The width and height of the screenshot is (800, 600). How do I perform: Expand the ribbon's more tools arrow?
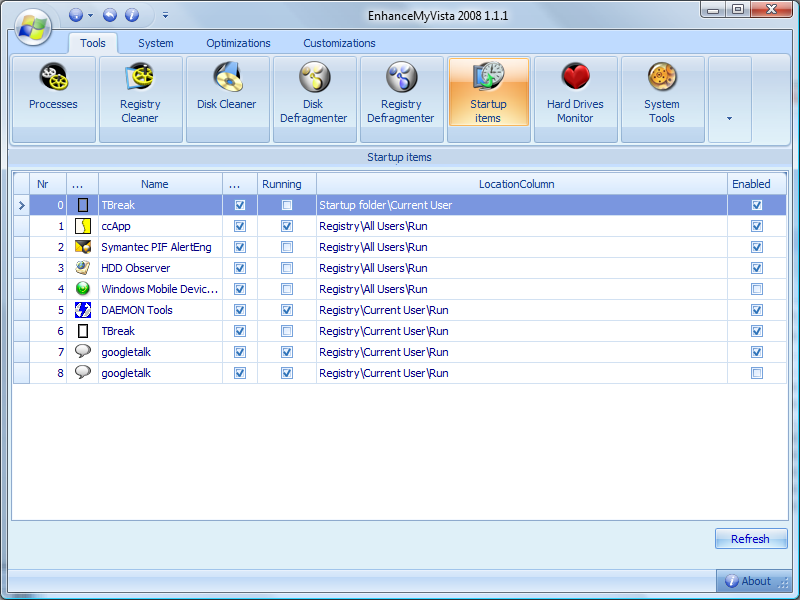coord(730,99)
